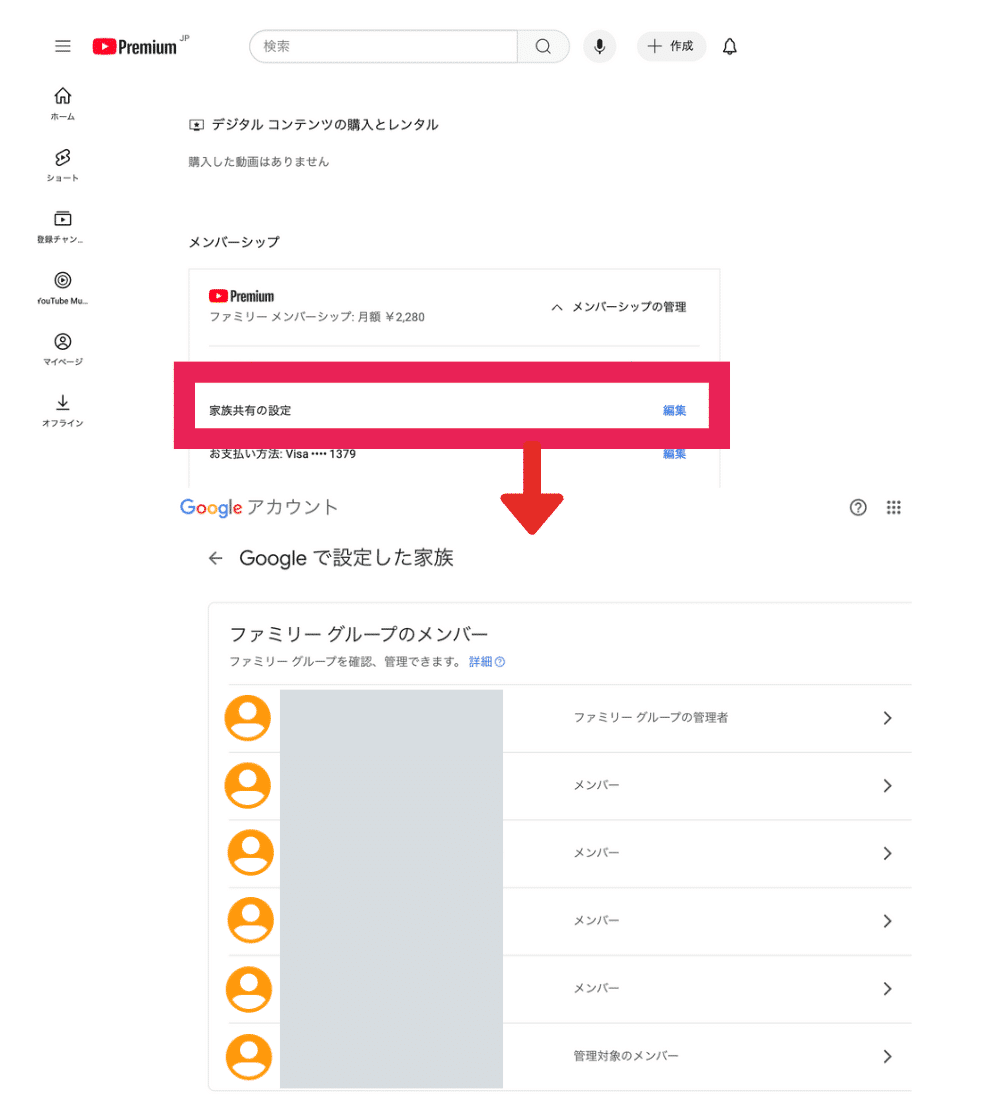The height and width of the screenshot is (1106, 1000).
Task: Click the 作成 button to create content
Action: pyautogui.click(x=671, y=46)
